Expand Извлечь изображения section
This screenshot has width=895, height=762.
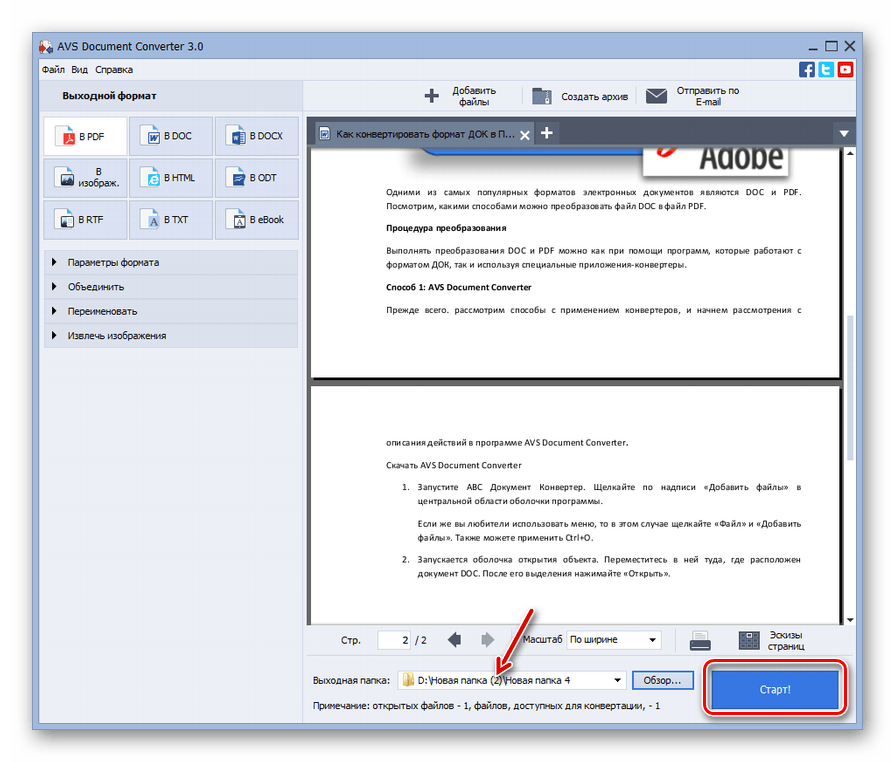tap(171, 336)
